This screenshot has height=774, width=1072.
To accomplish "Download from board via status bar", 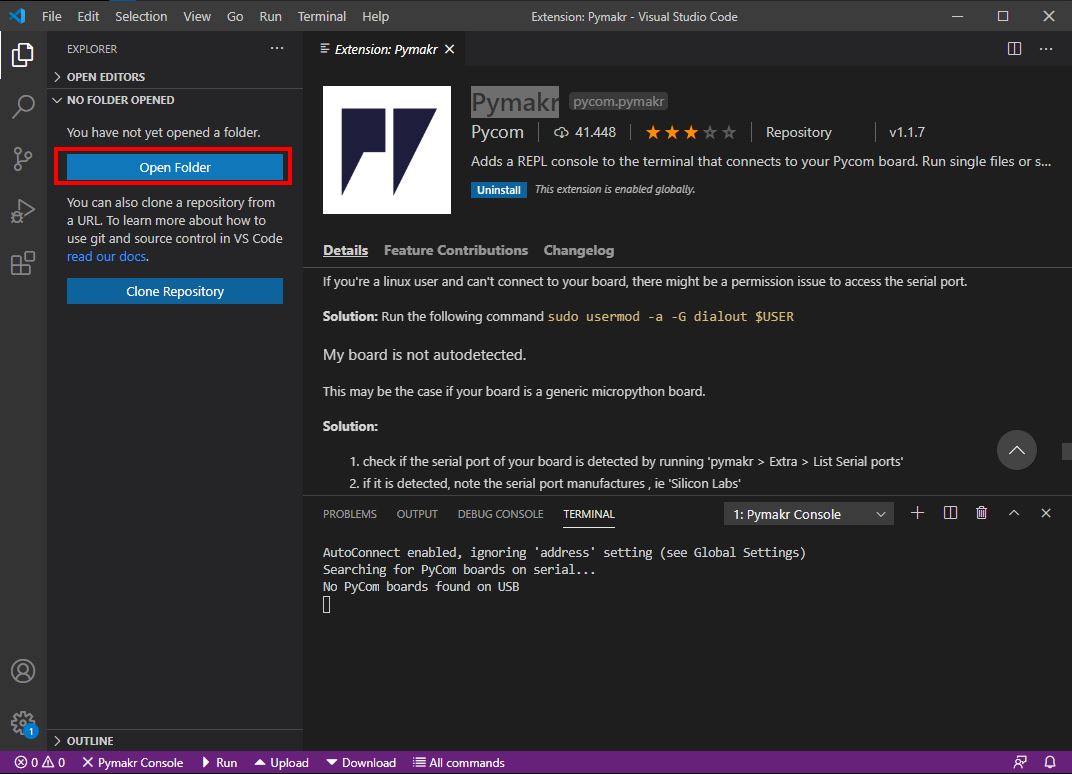I will coord(360,762).
